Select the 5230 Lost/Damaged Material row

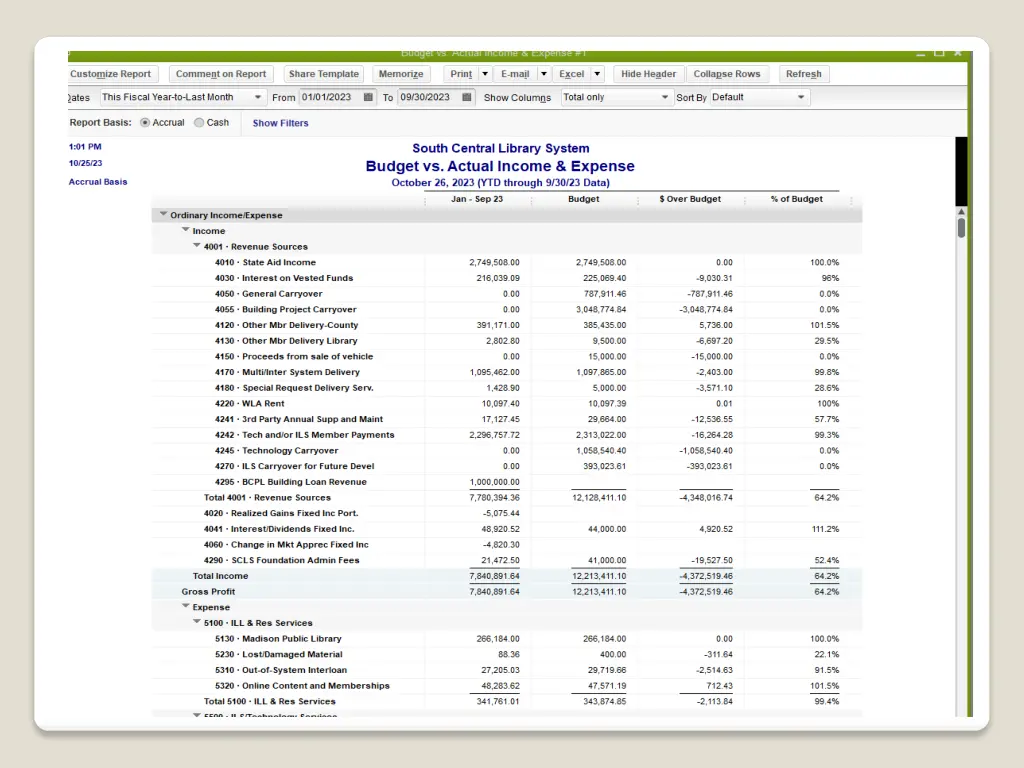coord(507,654)
